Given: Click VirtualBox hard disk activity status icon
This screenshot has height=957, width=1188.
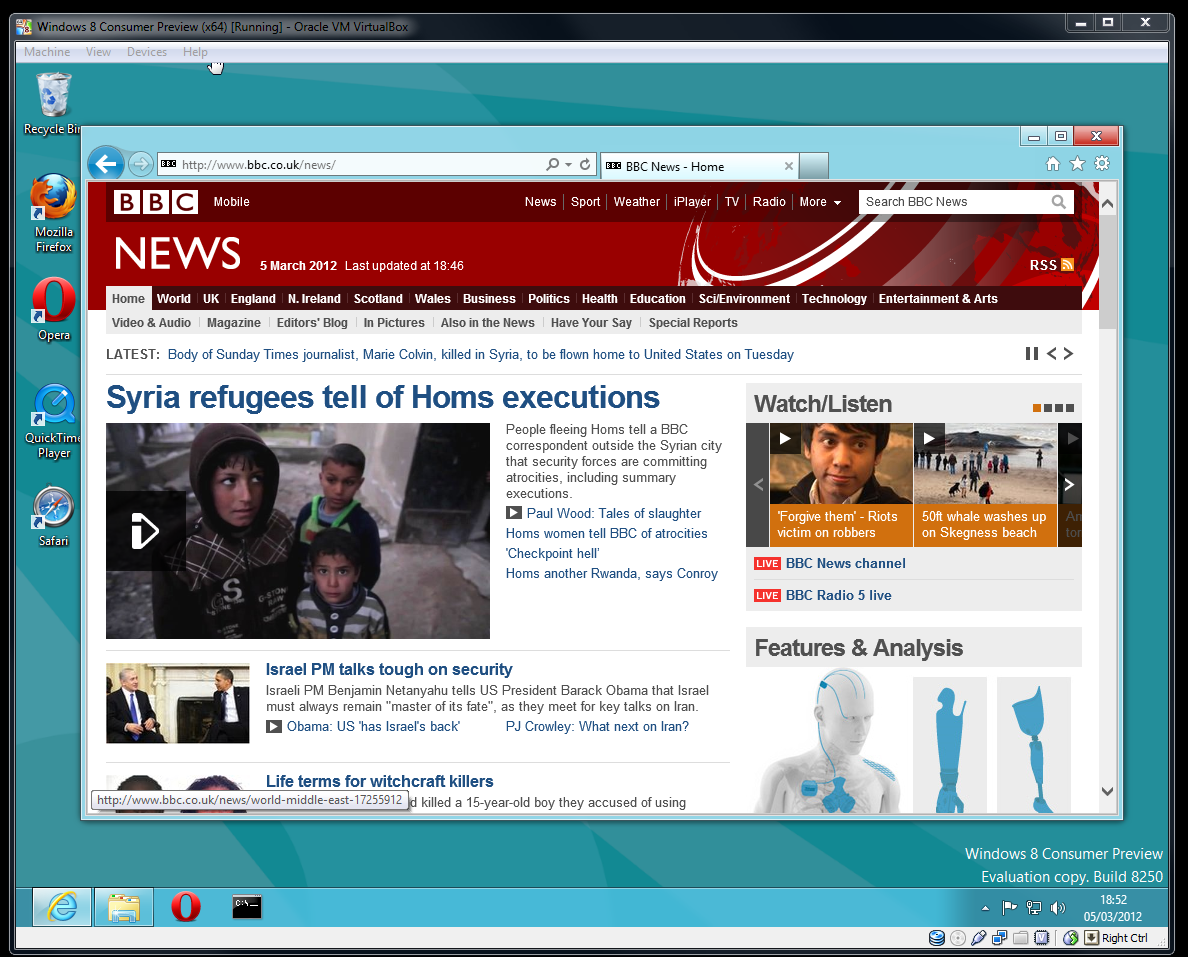Looking at the screenshot, I should click(x=936, y=938).
